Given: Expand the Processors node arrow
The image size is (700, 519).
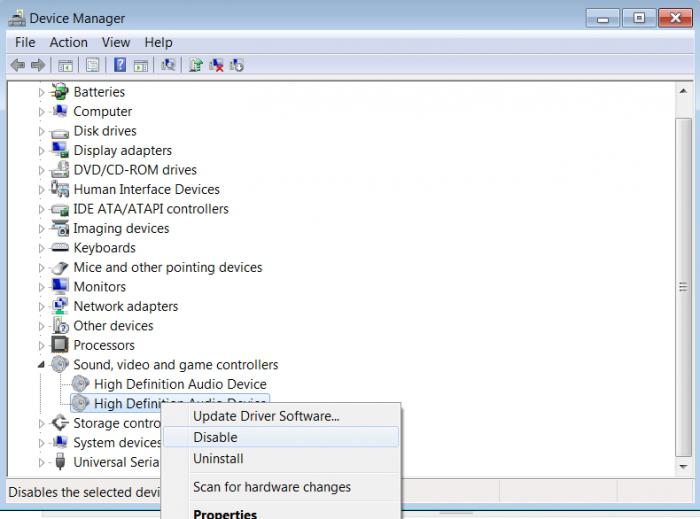Looking at the screenshot, I should (x=41, y=345).
